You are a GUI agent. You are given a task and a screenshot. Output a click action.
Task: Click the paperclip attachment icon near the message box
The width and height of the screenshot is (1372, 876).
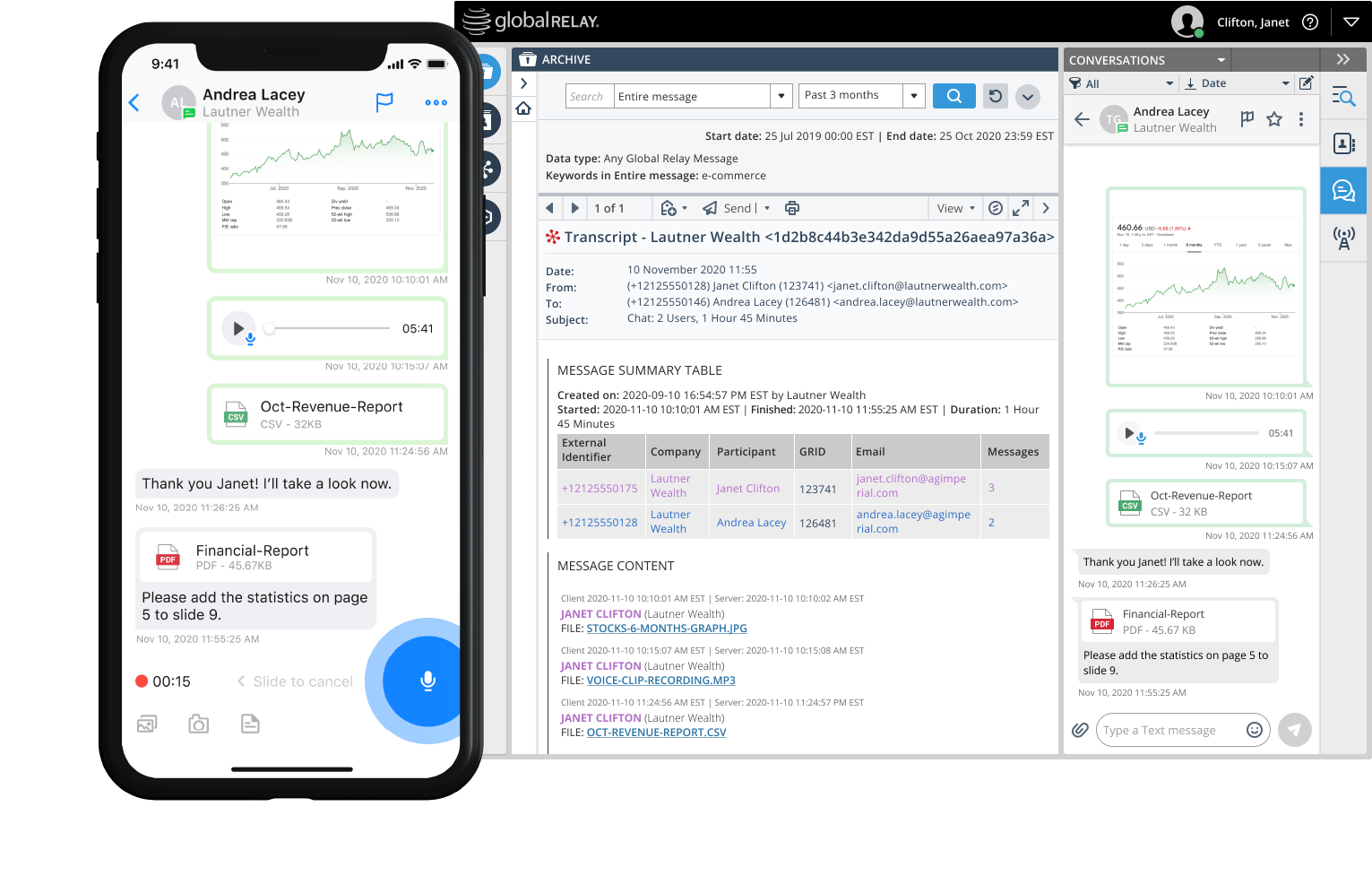[x=1080, y=730]
